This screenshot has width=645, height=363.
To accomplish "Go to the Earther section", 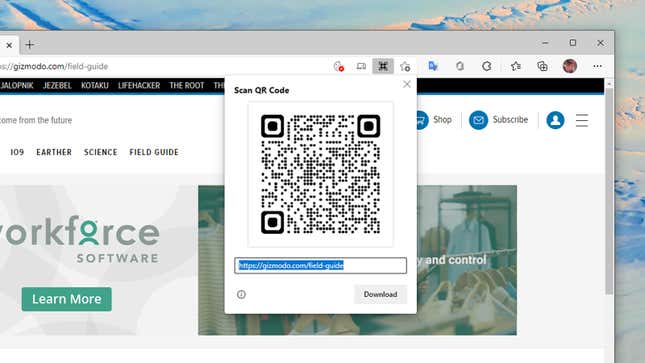I will [x=54, y=152].
